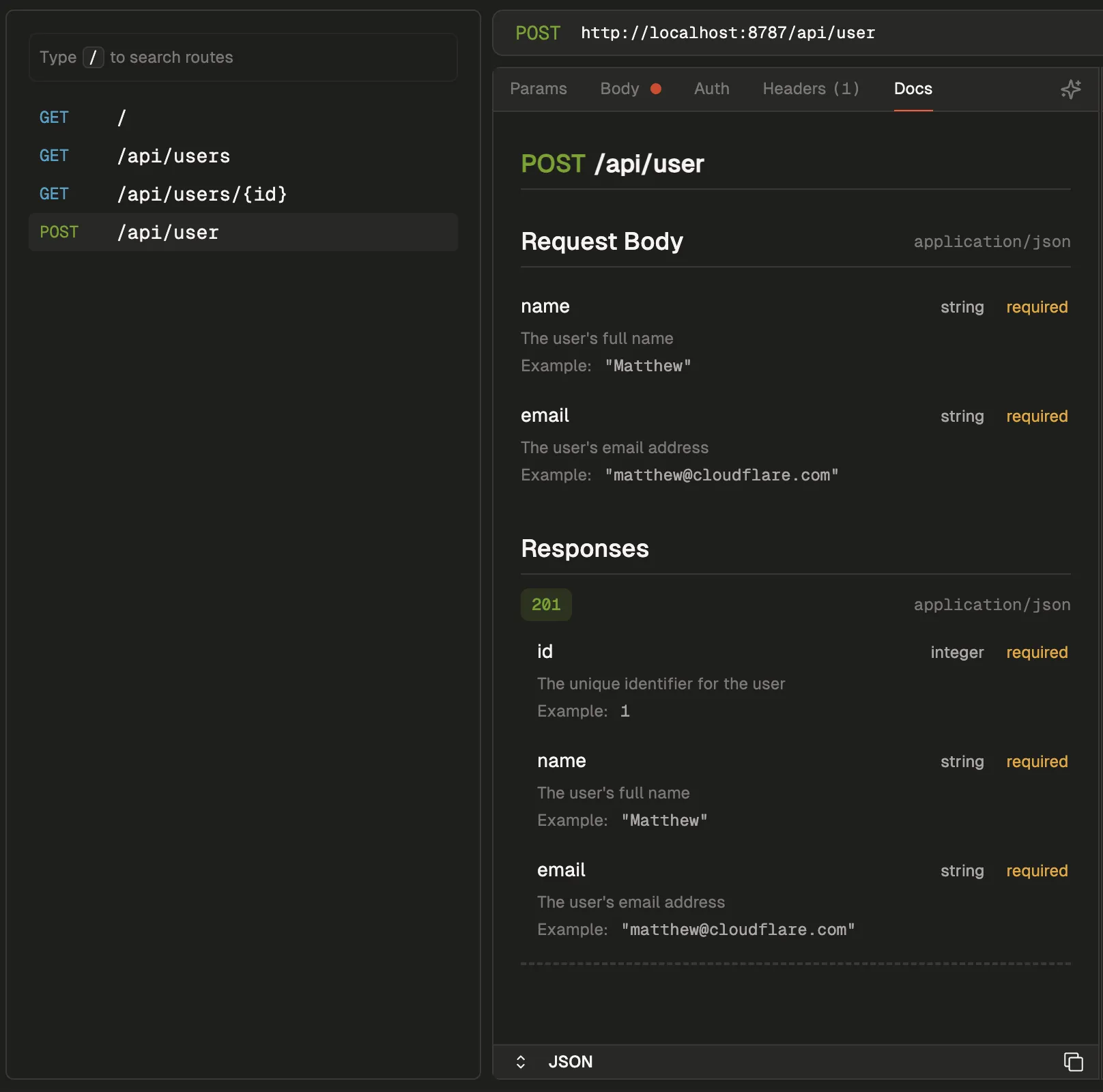Select the GET /api/users/{id} route
Viewport: 1103px width, 1092px height.
coord(203,194)
